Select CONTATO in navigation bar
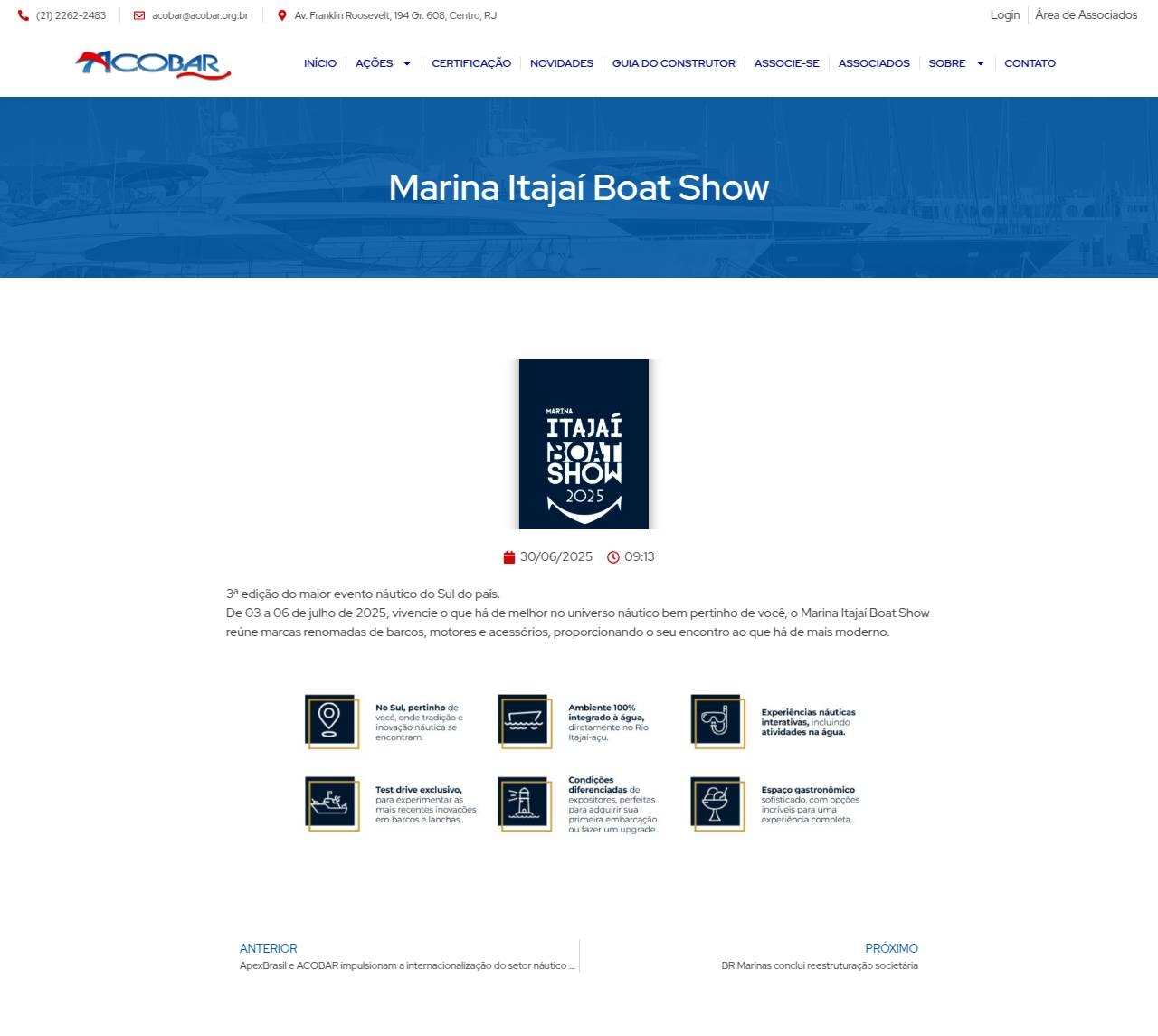Screen dimensions: 1158x1036 (1030, 63)
